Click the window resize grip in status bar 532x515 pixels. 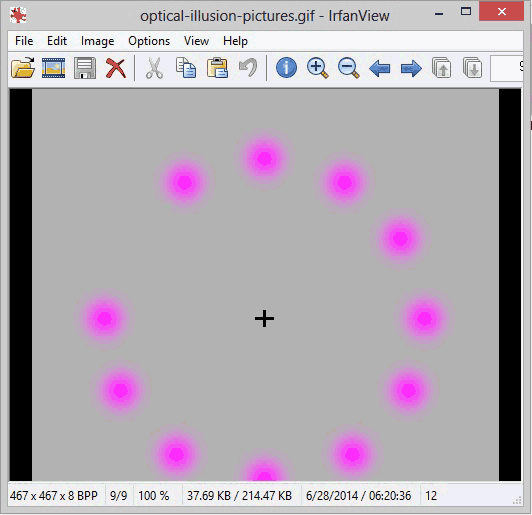pos(517,500)
